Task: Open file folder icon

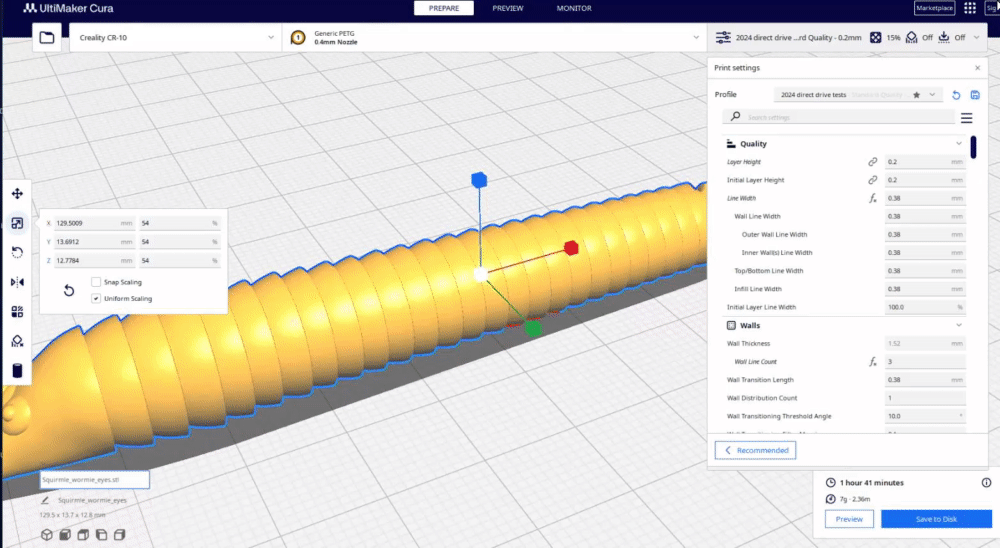Action: (x=47, y=38)
